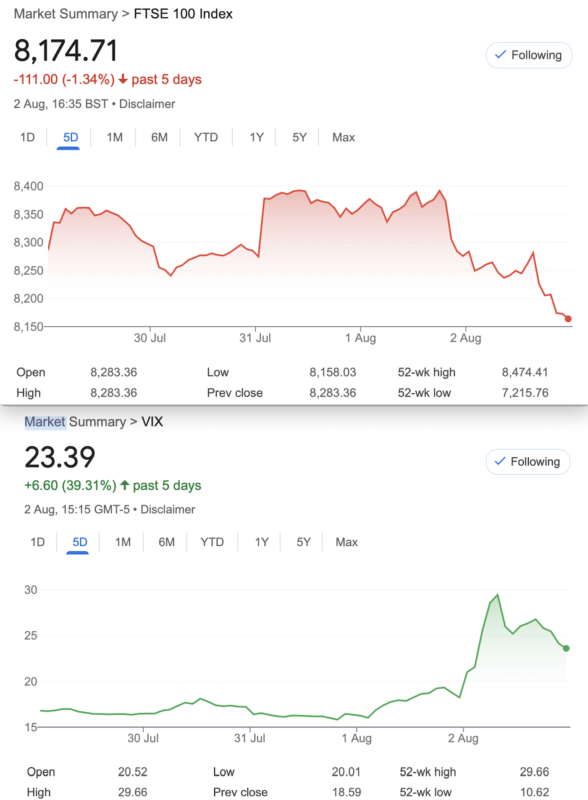Select the Max range on the FTSE chart
This screenshot has height=800, width=588.
(x=344, y=137)
